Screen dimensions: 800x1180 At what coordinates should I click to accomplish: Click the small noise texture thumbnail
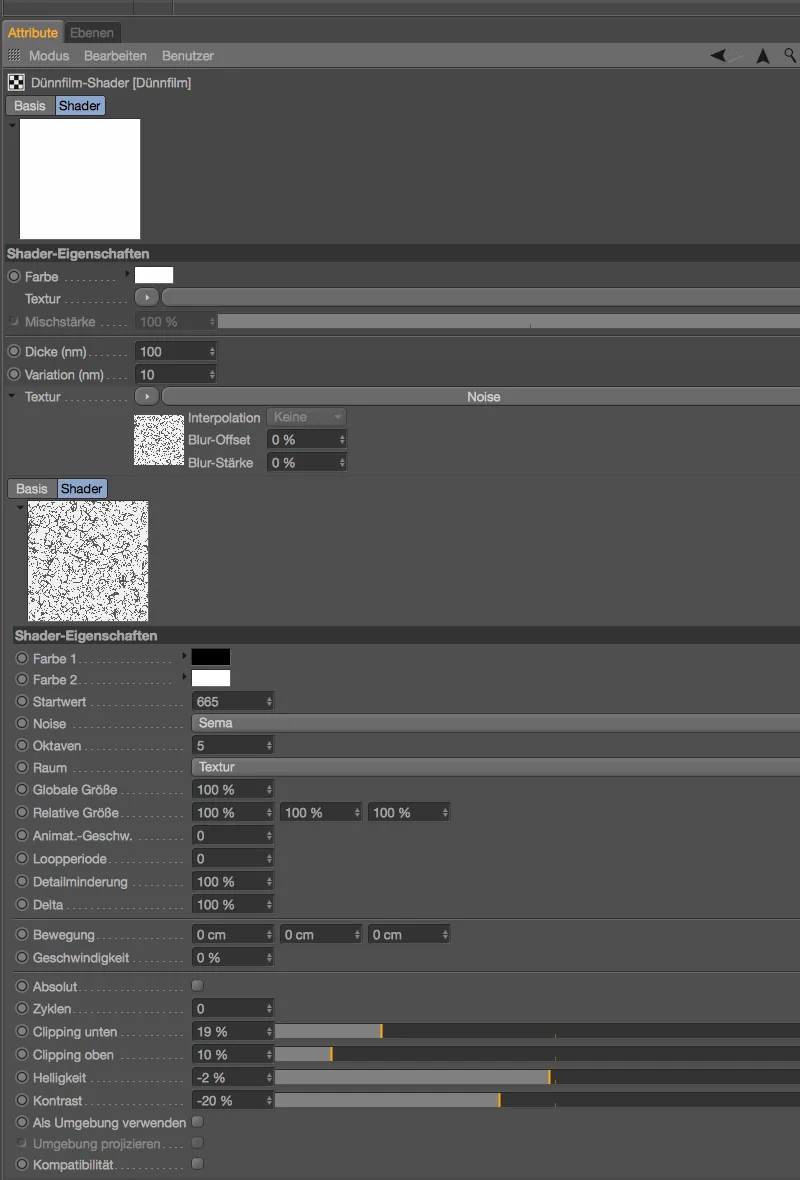click(x=159, y=439)
